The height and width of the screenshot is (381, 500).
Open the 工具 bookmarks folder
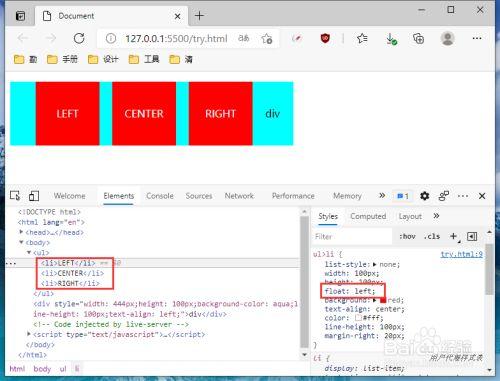pyautogui.click(x=144, y=59)
